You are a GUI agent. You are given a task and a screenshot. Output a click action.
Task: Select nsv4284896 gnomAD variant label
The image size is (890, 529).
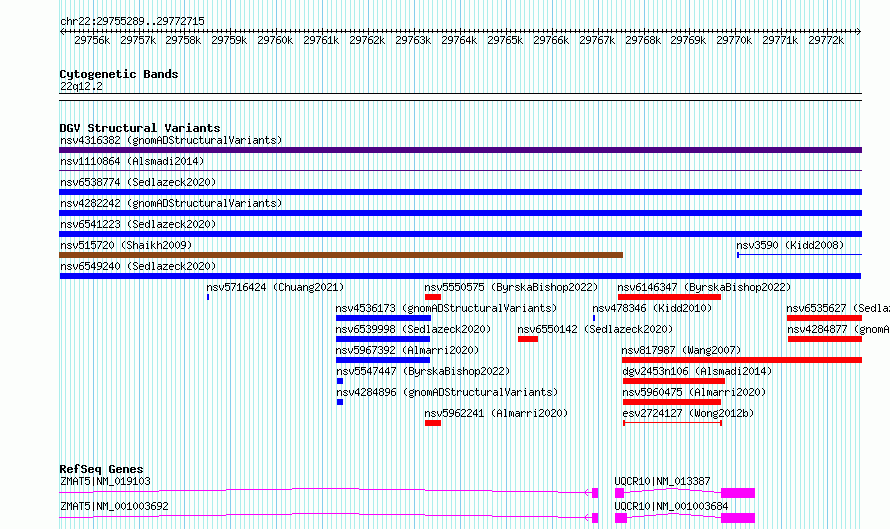447,392
